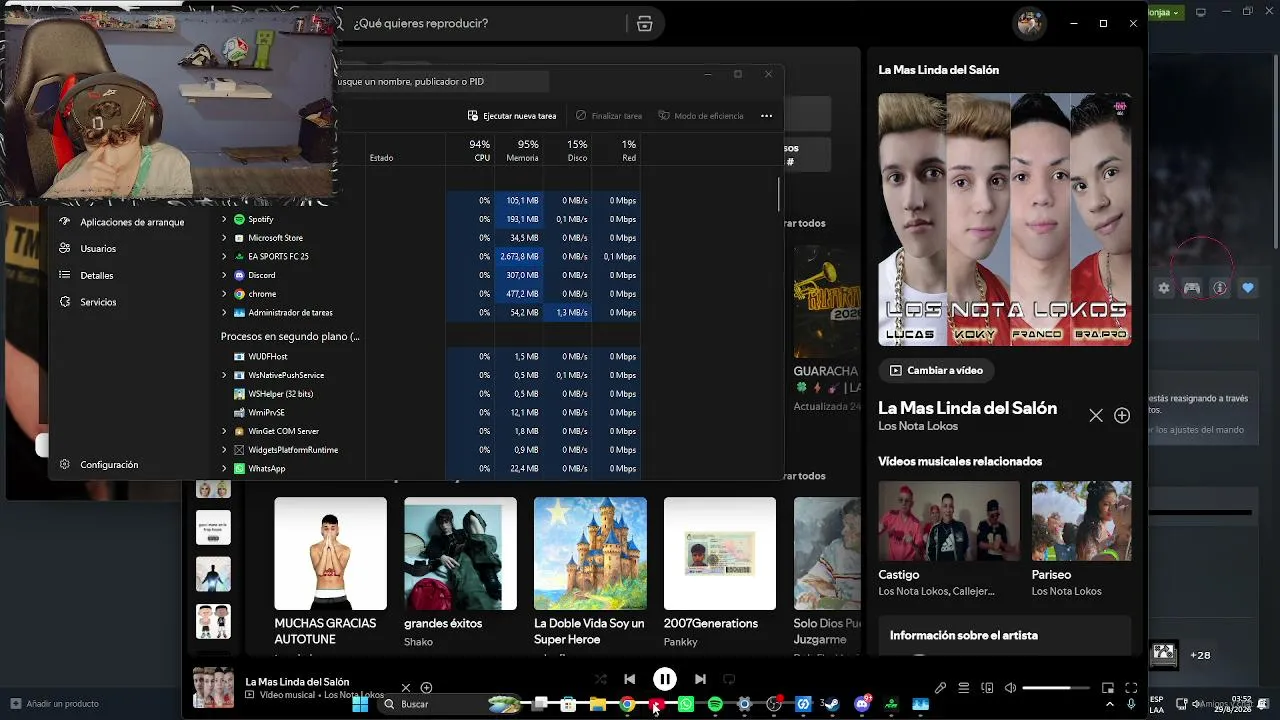The image size is (1280, 720).
Task: Expand the chrome process row
Action: click(224, 294)
